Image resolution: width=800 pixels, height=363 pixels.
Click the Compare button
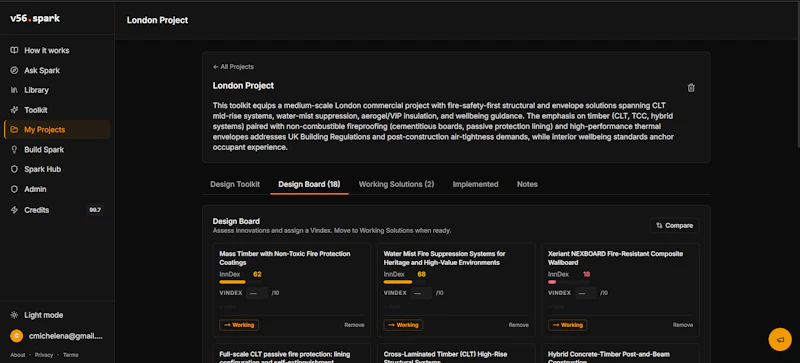tap(674, 225)
